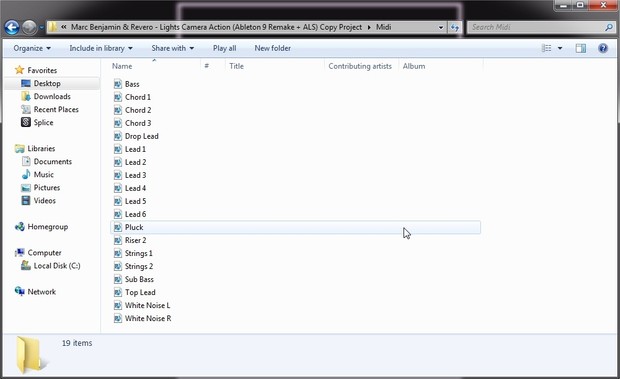Select the White Noise R file name
Screen dimensions: 620x379
(148, 319)
